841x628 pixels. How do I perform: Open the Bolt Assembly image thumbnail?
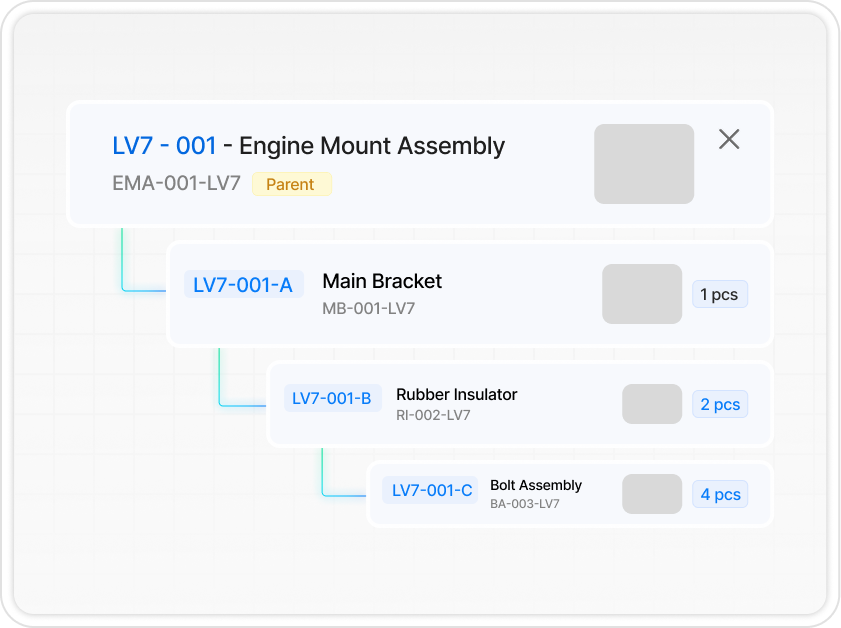coord(652,494)
